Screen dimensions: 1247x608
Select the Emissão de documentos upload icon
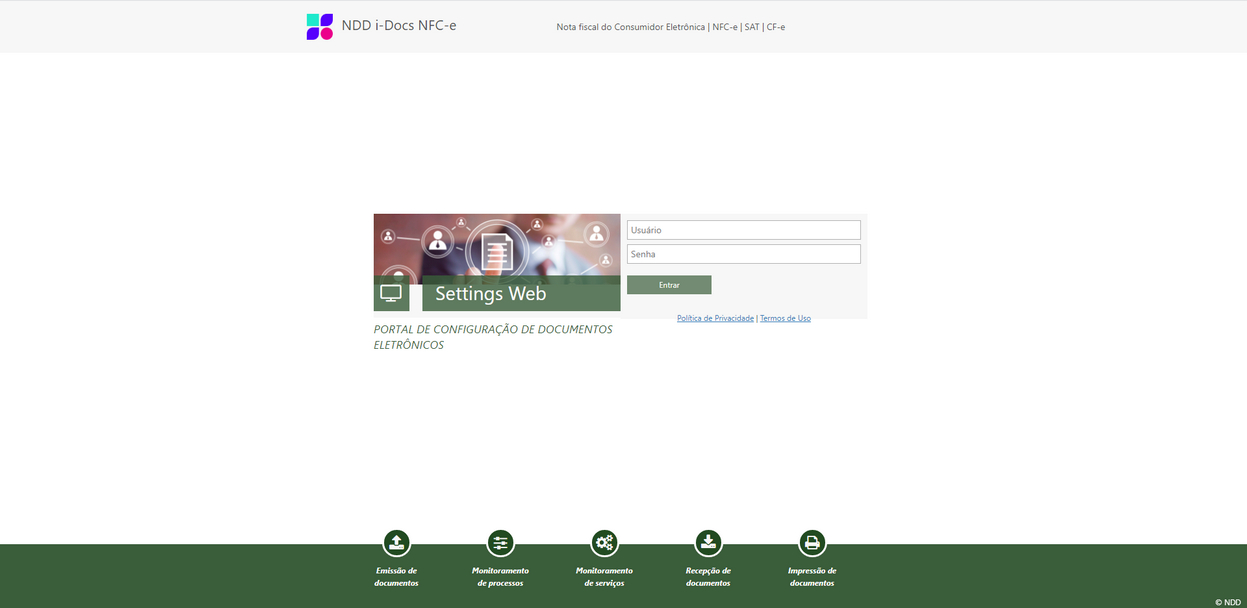396,542
